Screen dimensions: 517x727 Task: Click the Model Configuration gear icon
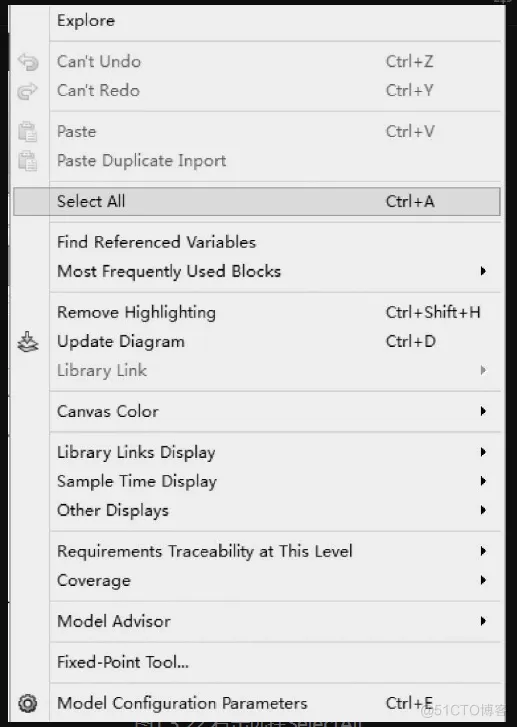coord(28,703)
